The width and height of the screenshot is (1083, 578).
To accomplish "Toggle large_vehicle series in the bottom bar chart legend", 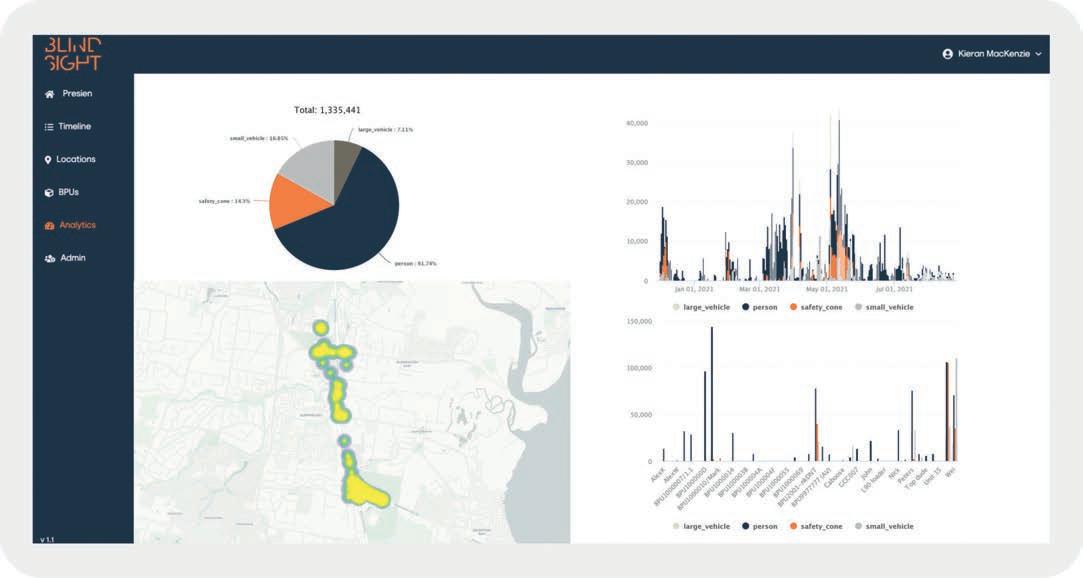I will point(701,526).
